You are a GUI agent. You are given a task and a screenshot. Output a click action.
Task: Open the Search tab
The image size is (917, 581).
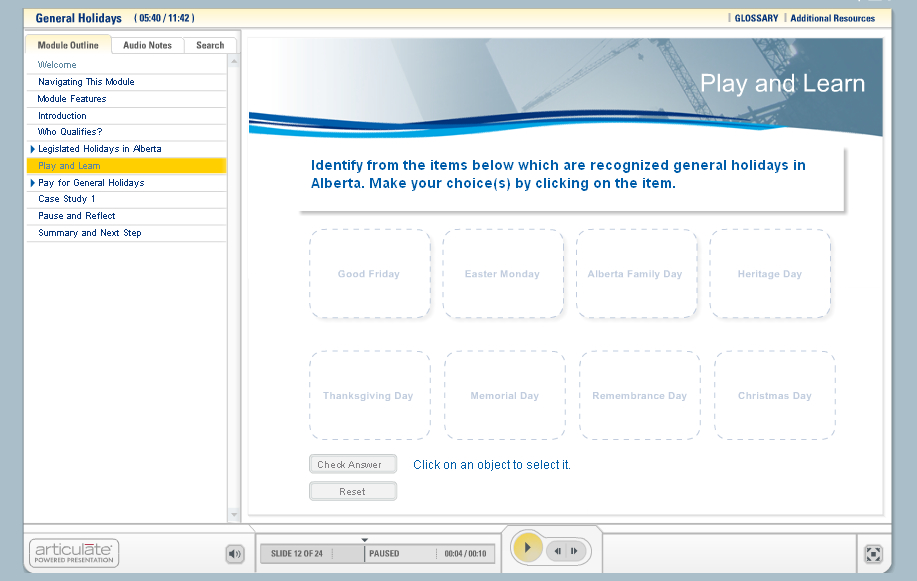point(210,45)
